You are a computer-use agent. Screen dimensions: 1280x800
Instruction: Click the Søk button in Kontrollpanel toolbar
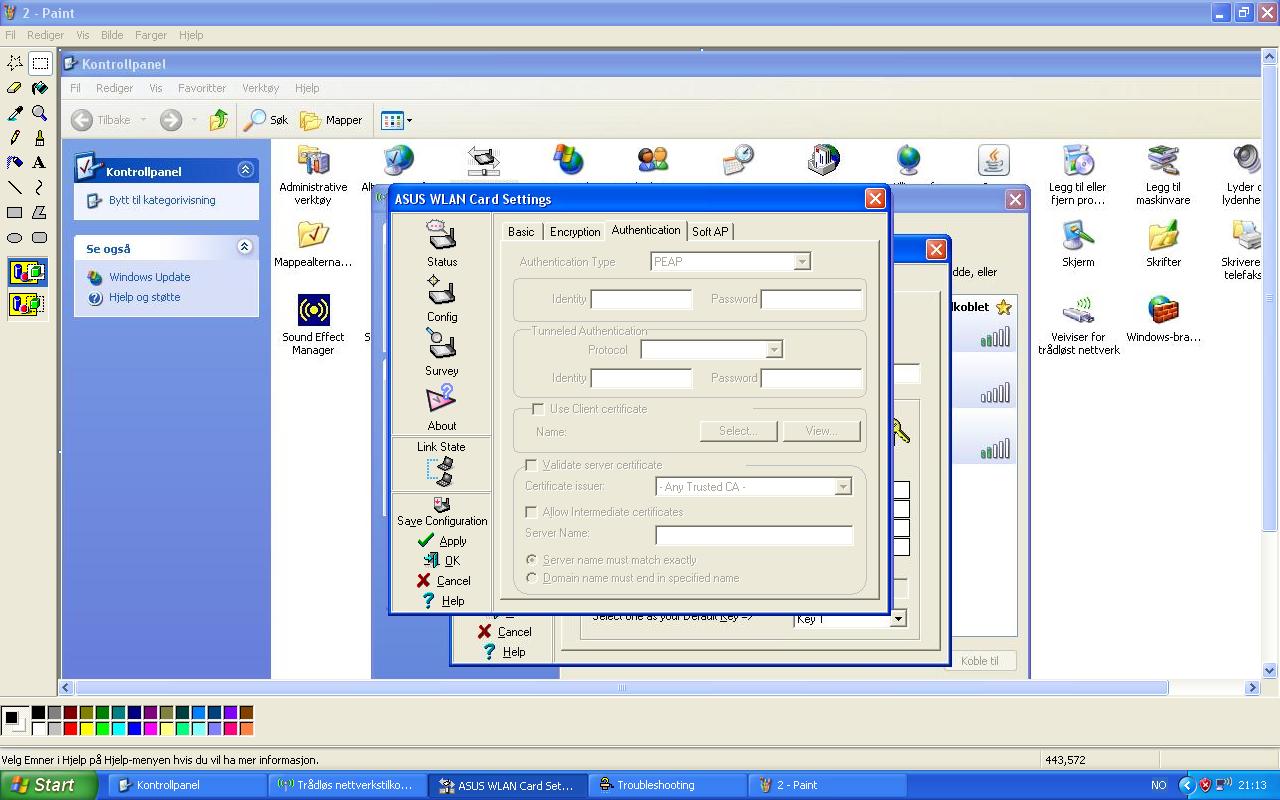point(267,120)
